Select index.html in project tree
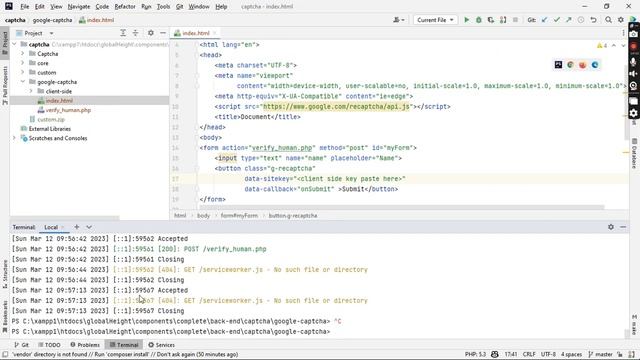The height and width of the screenshot is (360, 640). click(59, 100)
